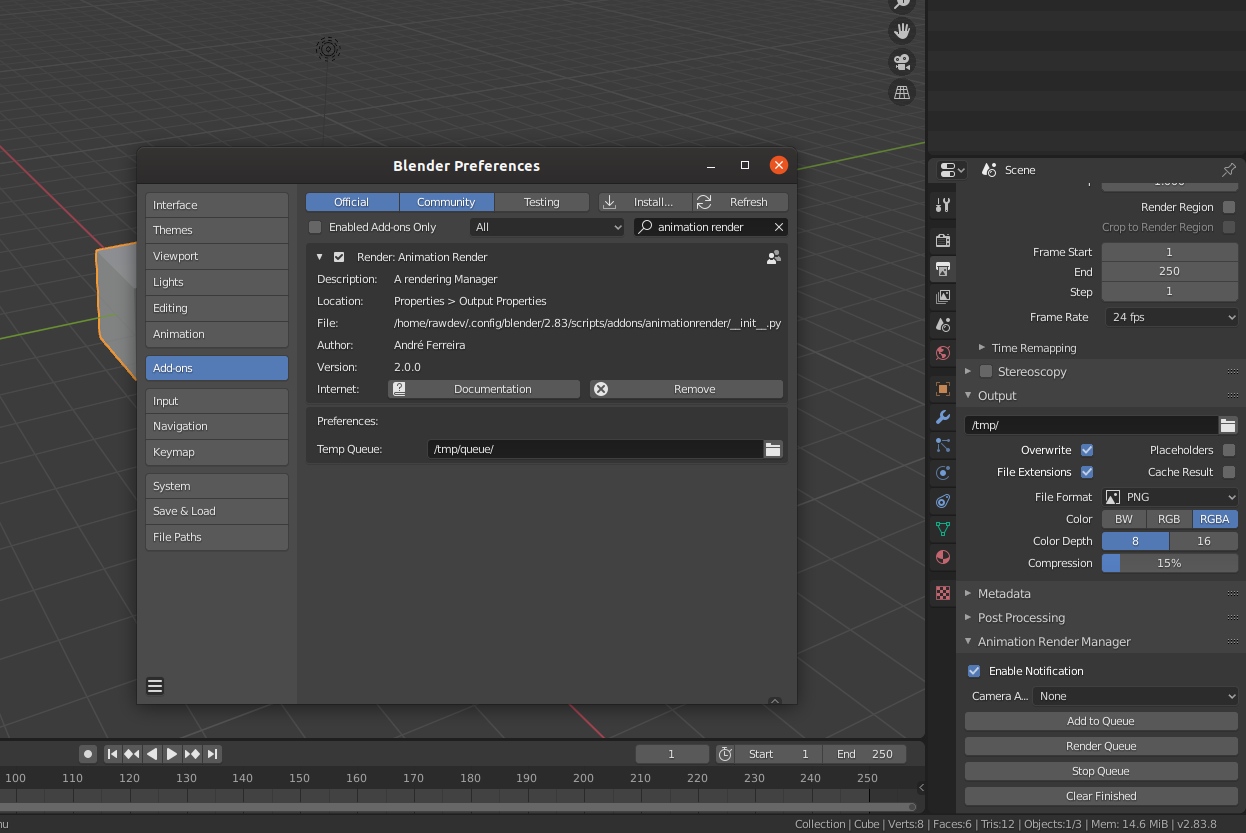Toggle camera view icon in viewport

pos(902,62)
